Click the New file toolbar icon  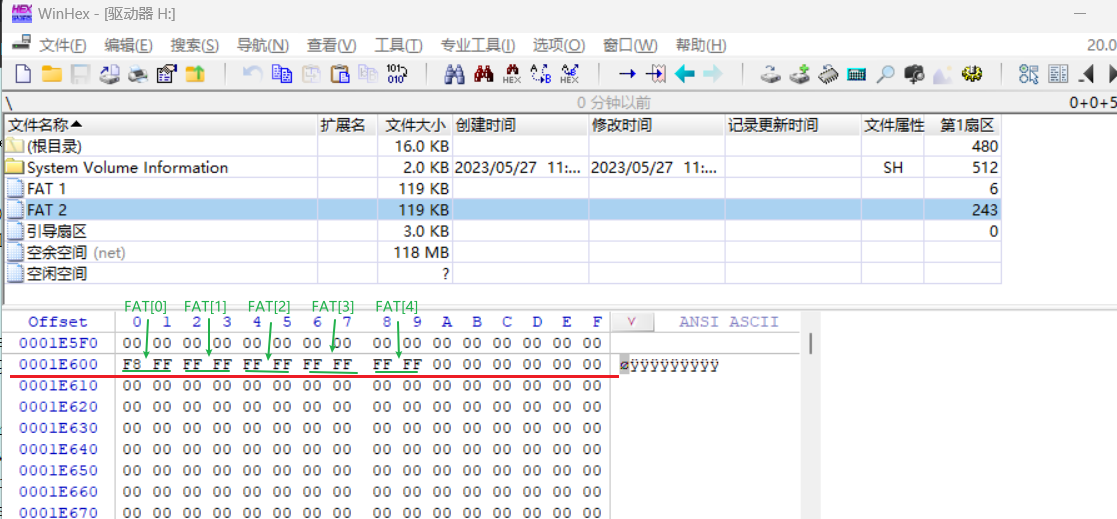coord(23,73)
